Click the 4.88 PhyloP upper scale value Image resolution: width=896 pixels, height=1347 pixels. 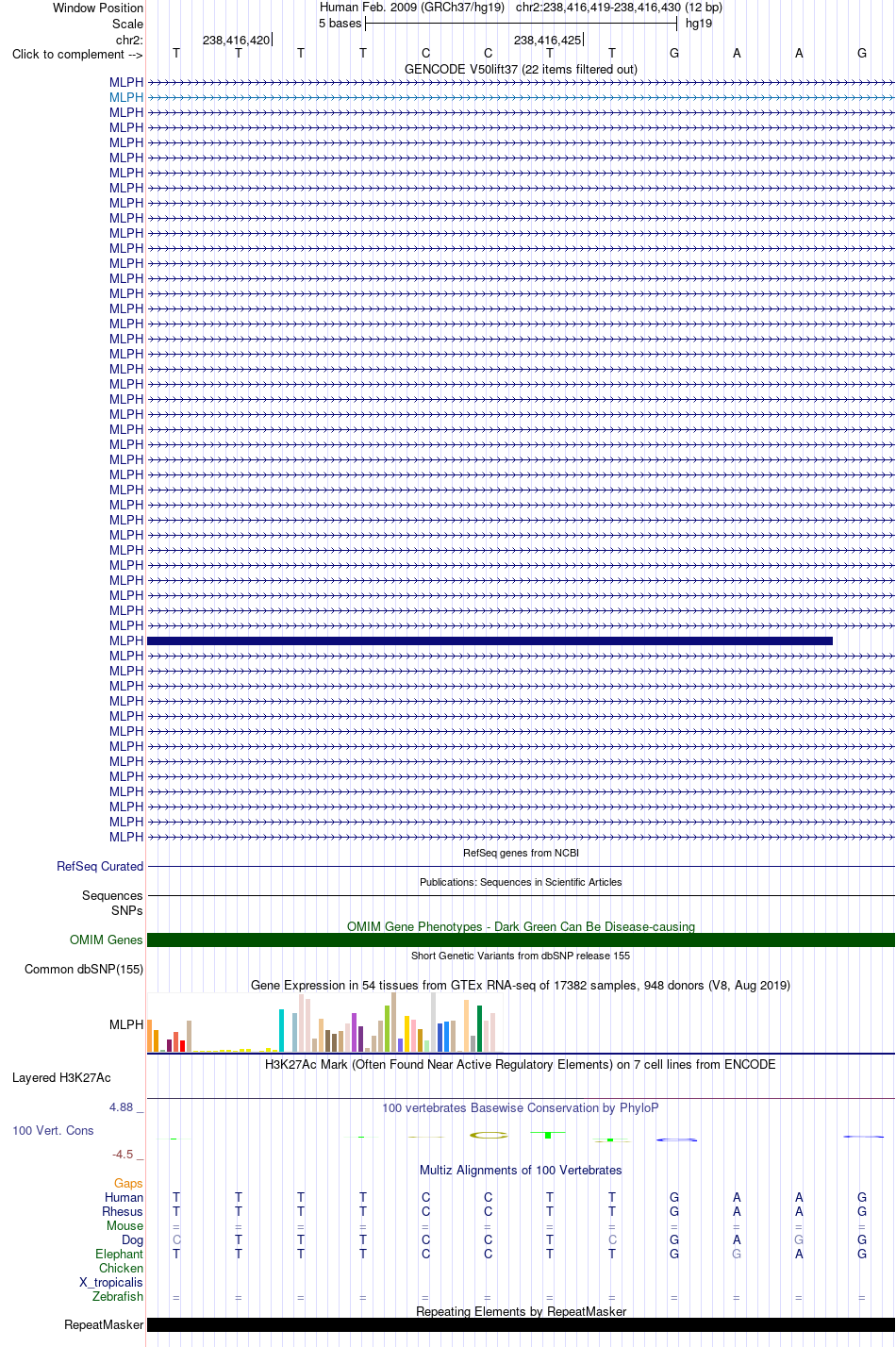(122, 1106)
